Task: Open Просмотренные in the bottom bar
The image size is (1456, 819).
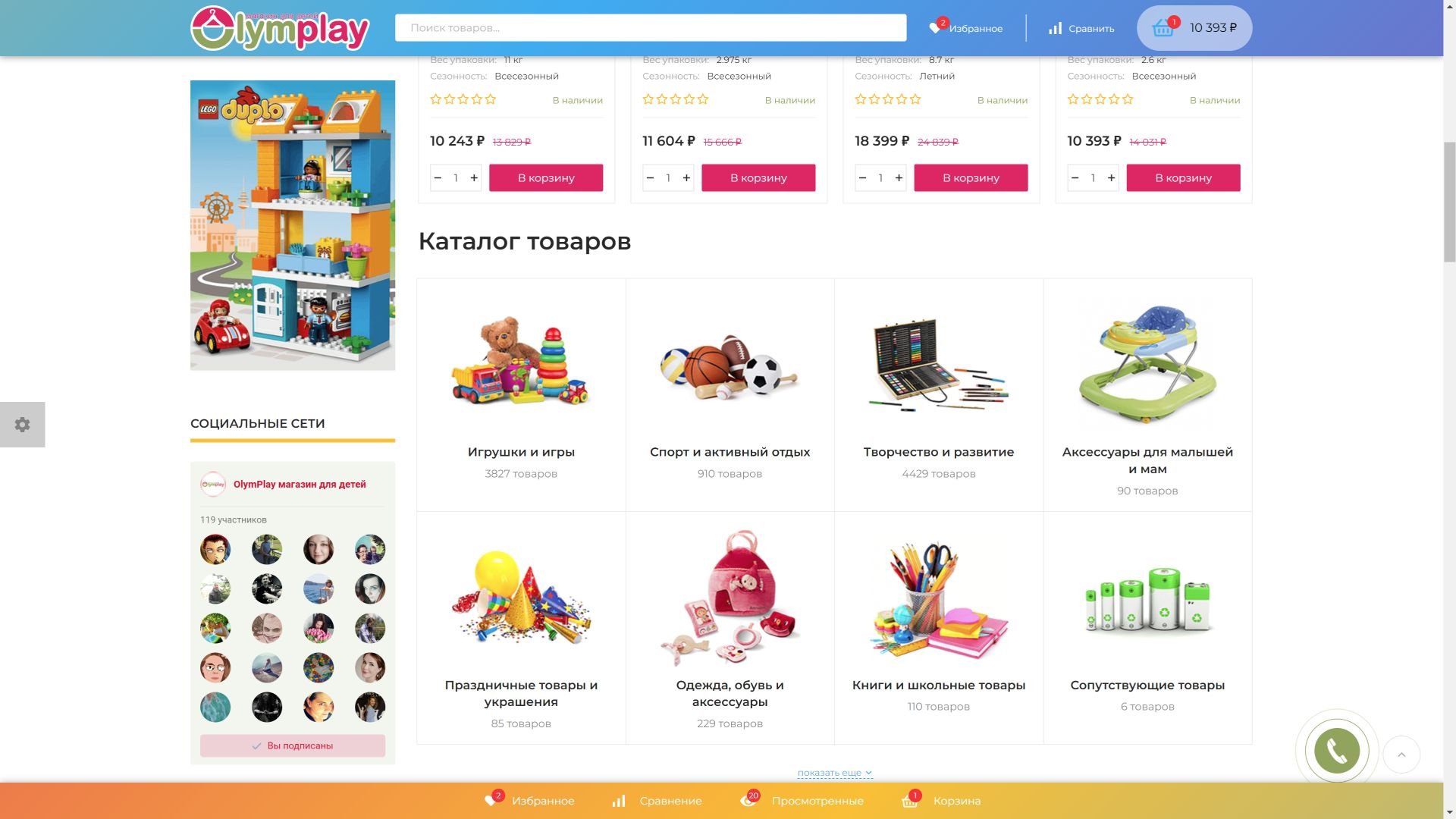Action: pos(802,801)
